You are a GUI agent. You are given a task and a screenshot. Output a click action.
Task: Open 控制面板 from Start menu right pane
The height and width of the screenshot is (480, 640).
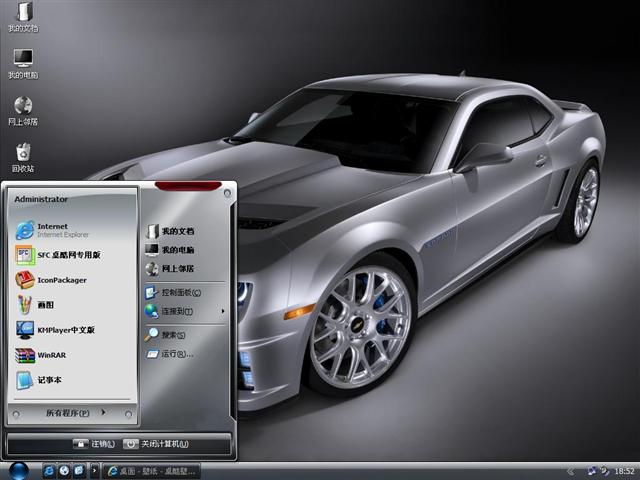[x=180, y=293]
